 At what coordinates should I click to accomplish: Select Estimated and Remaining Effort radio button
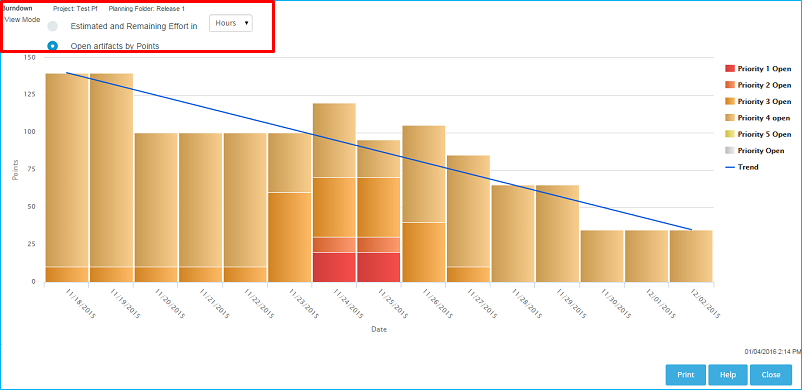tap(52, 26)
